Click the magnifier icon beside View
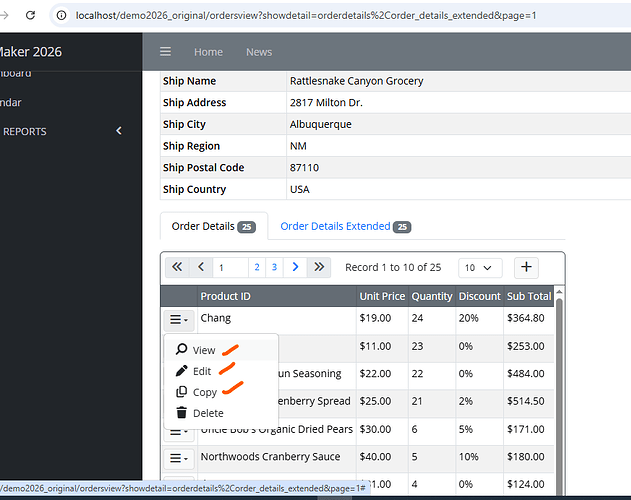 tap(181, 349)
